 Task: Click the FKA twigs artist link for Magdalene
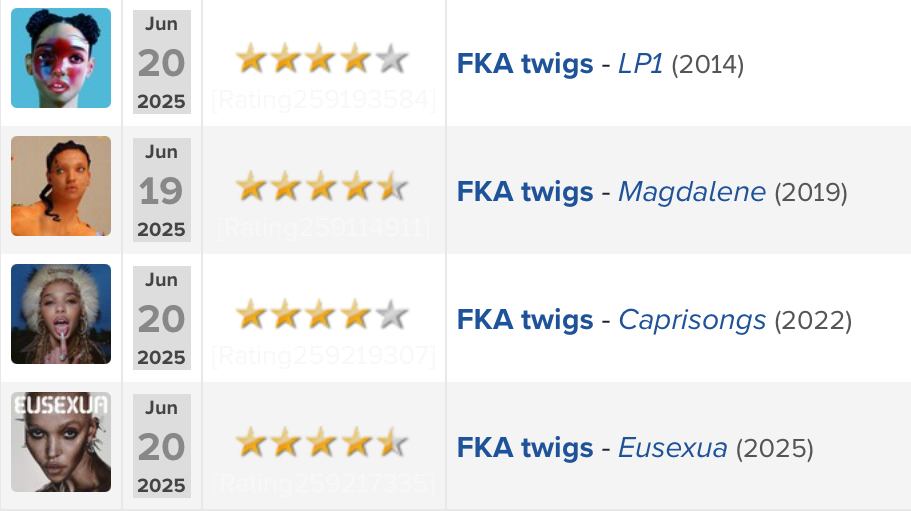coord(525,192)
